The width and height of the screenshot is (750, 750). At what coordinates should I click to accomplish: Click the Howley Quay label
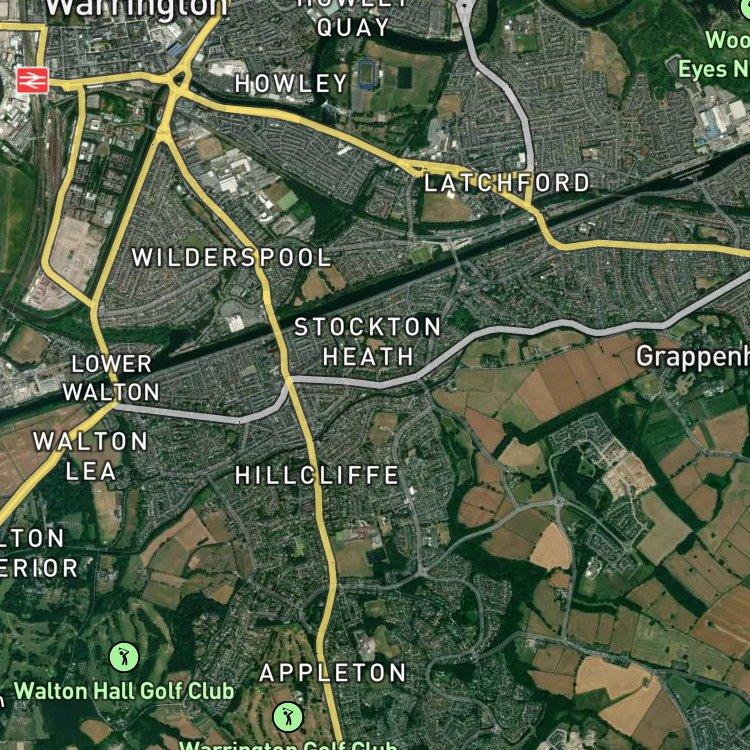click(353, 18)
